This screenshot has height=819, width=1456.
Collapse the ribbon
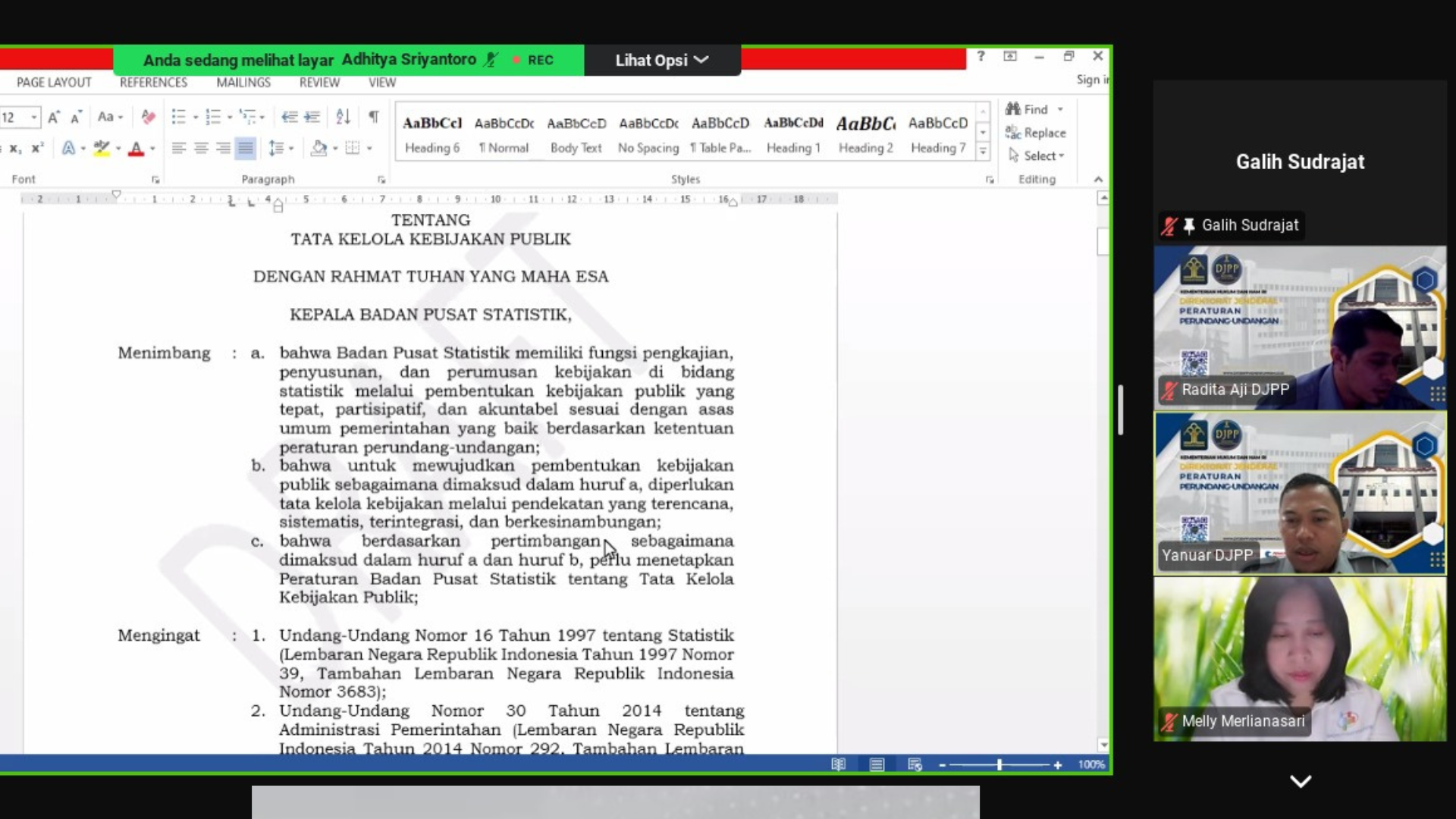1098,180
